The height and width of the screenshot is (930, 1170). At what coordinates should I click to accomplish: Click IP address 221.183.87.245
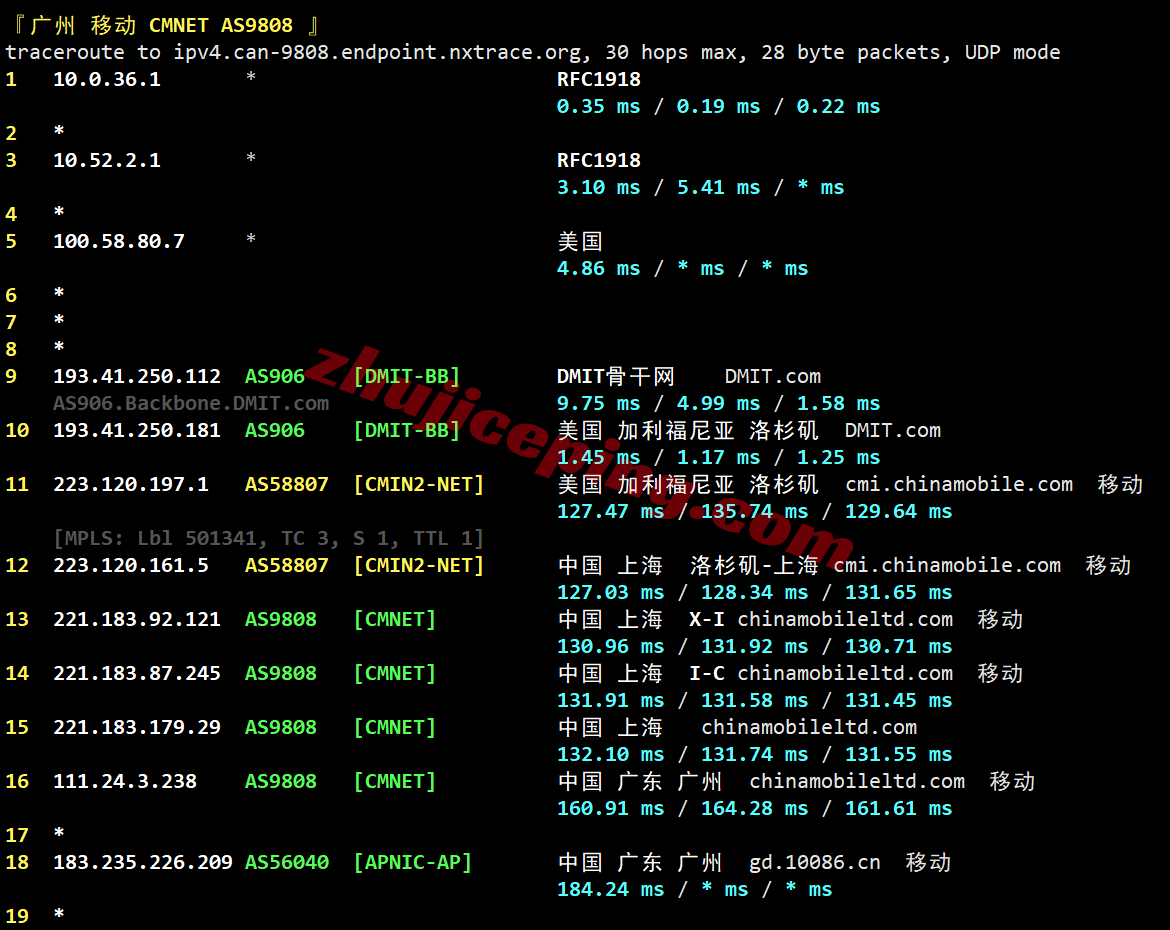(137, 674)
